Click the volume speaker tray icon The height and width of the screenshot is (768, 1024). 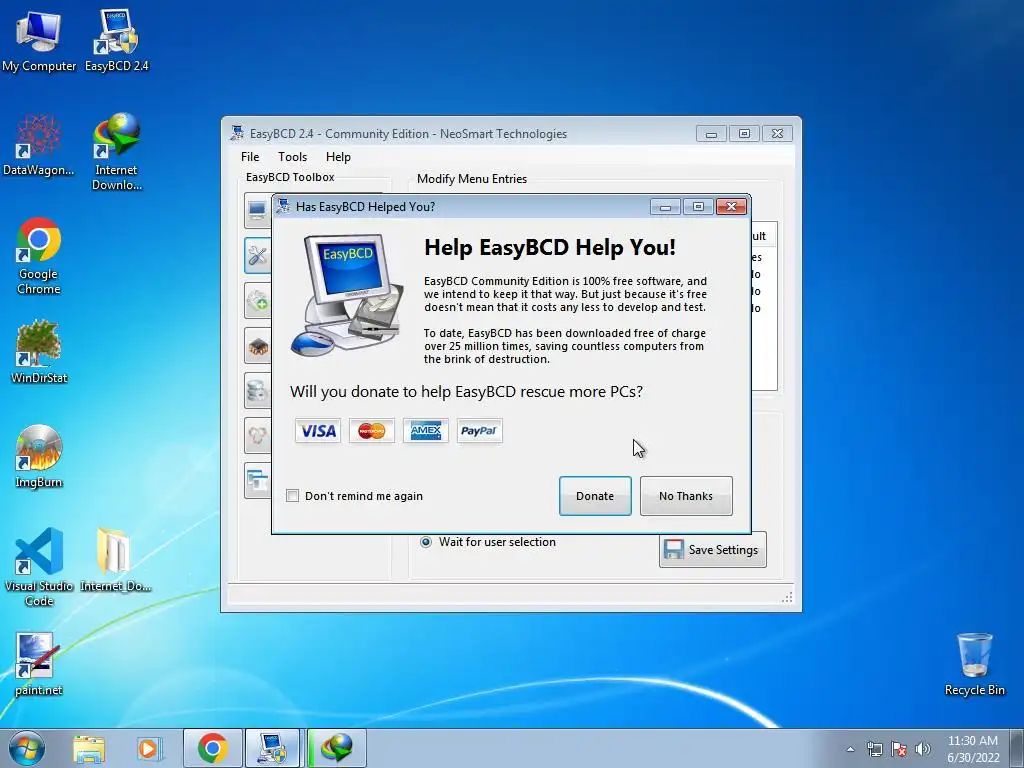tap(923, 749)
